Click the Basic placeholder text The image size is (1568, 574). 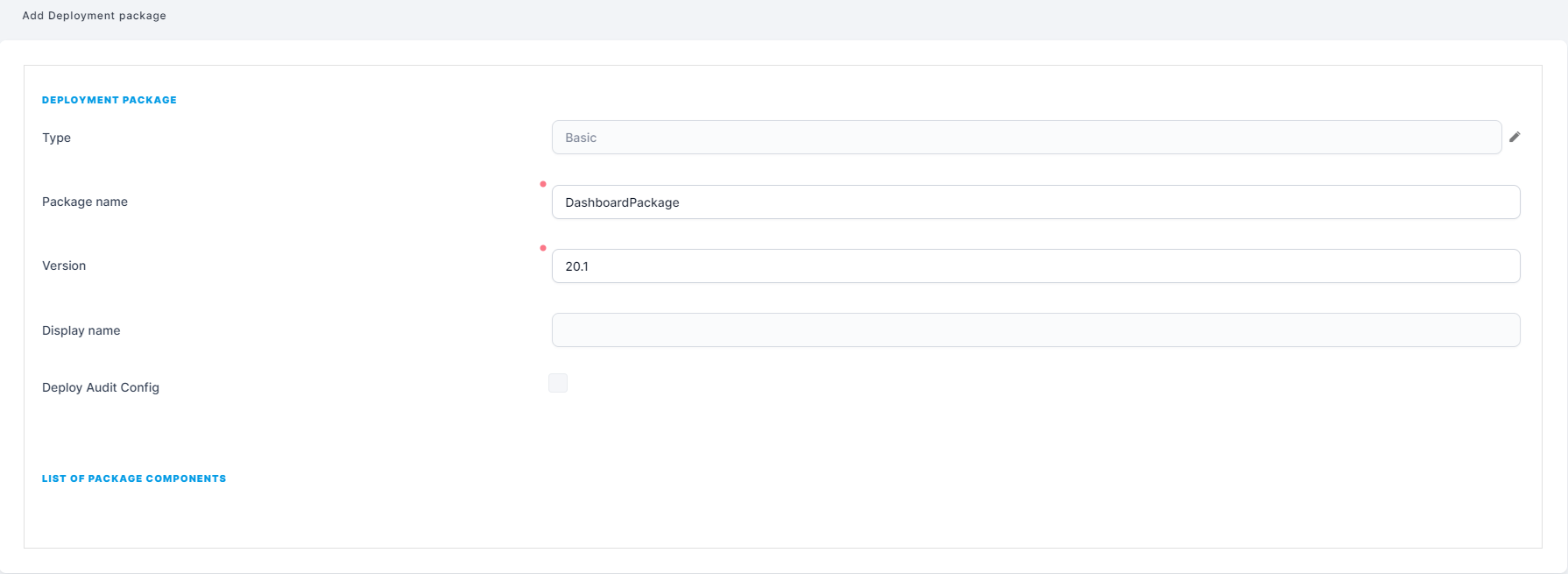click(581, 138)
